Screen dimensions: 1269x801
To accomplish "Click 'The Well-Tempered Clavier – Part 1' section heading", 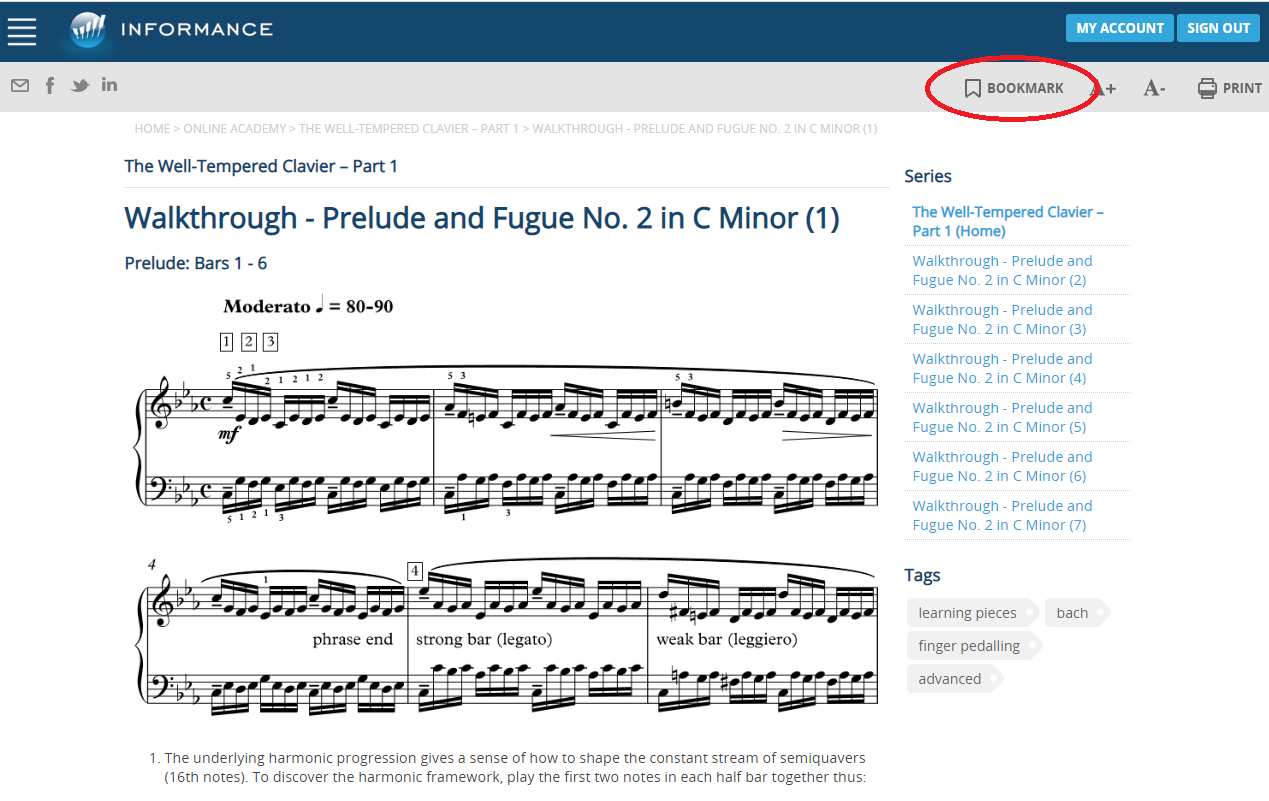I will coord(261,166).
